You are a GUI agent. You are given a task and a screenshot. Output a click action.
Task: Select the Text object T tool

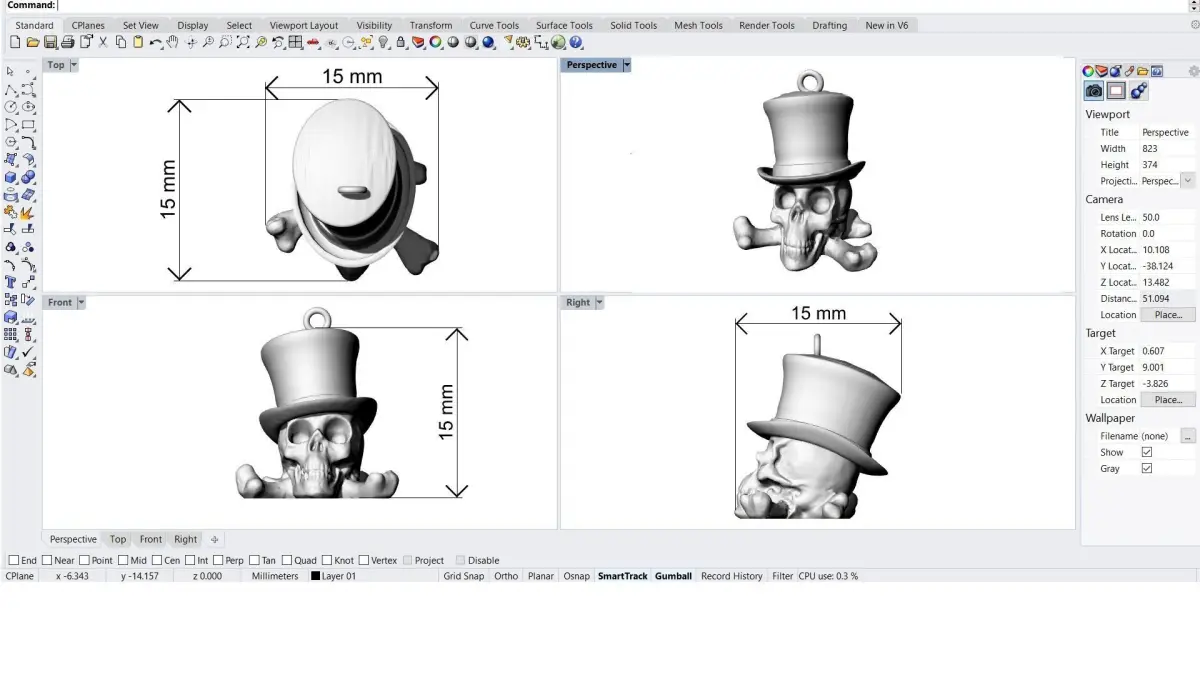click(11, 282)
